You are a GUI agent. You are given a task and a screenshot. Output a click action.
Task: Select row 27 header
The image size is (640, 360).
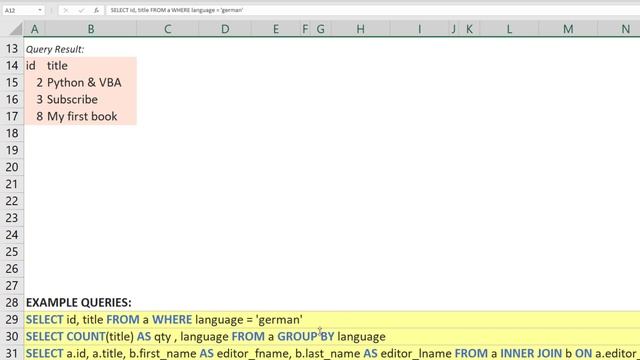tap(12, 286)
